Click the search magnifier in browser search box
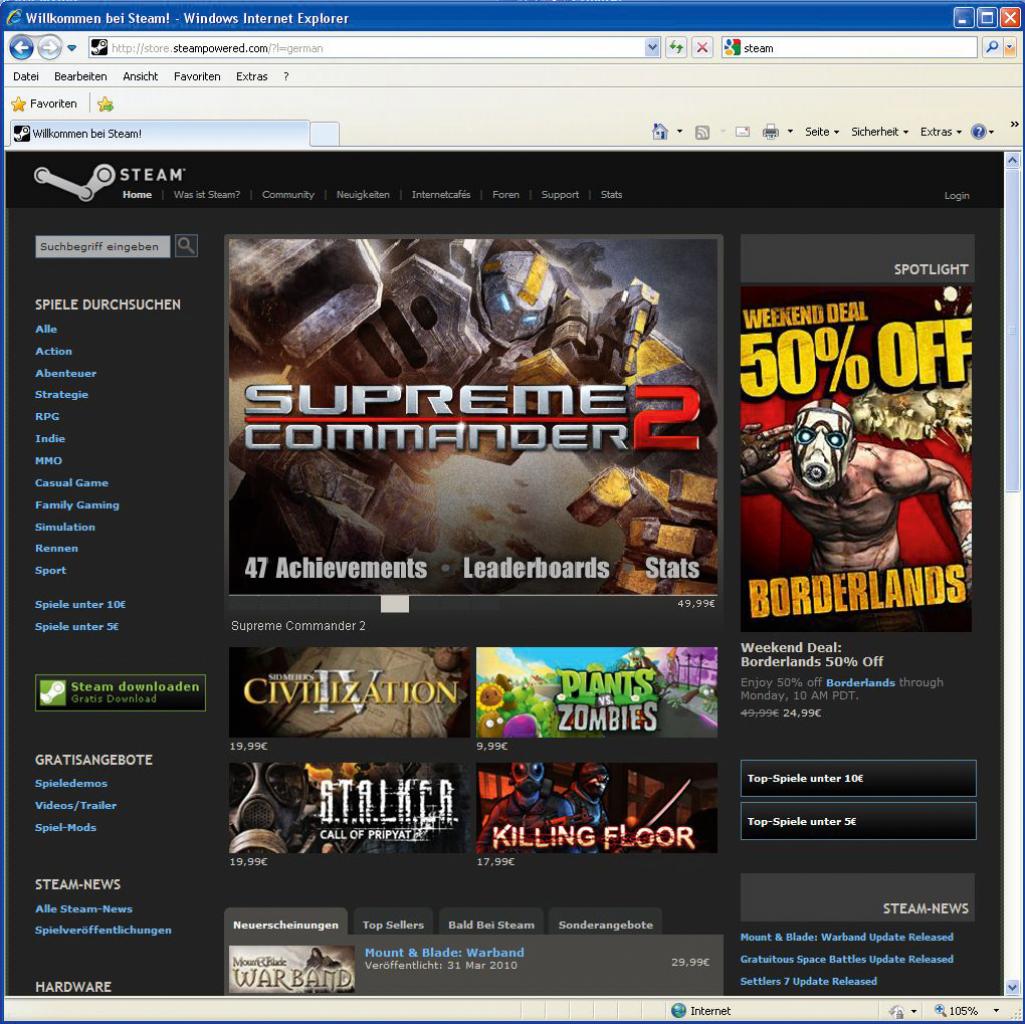Viewport: 1025px width, 1024px height. 992,47
